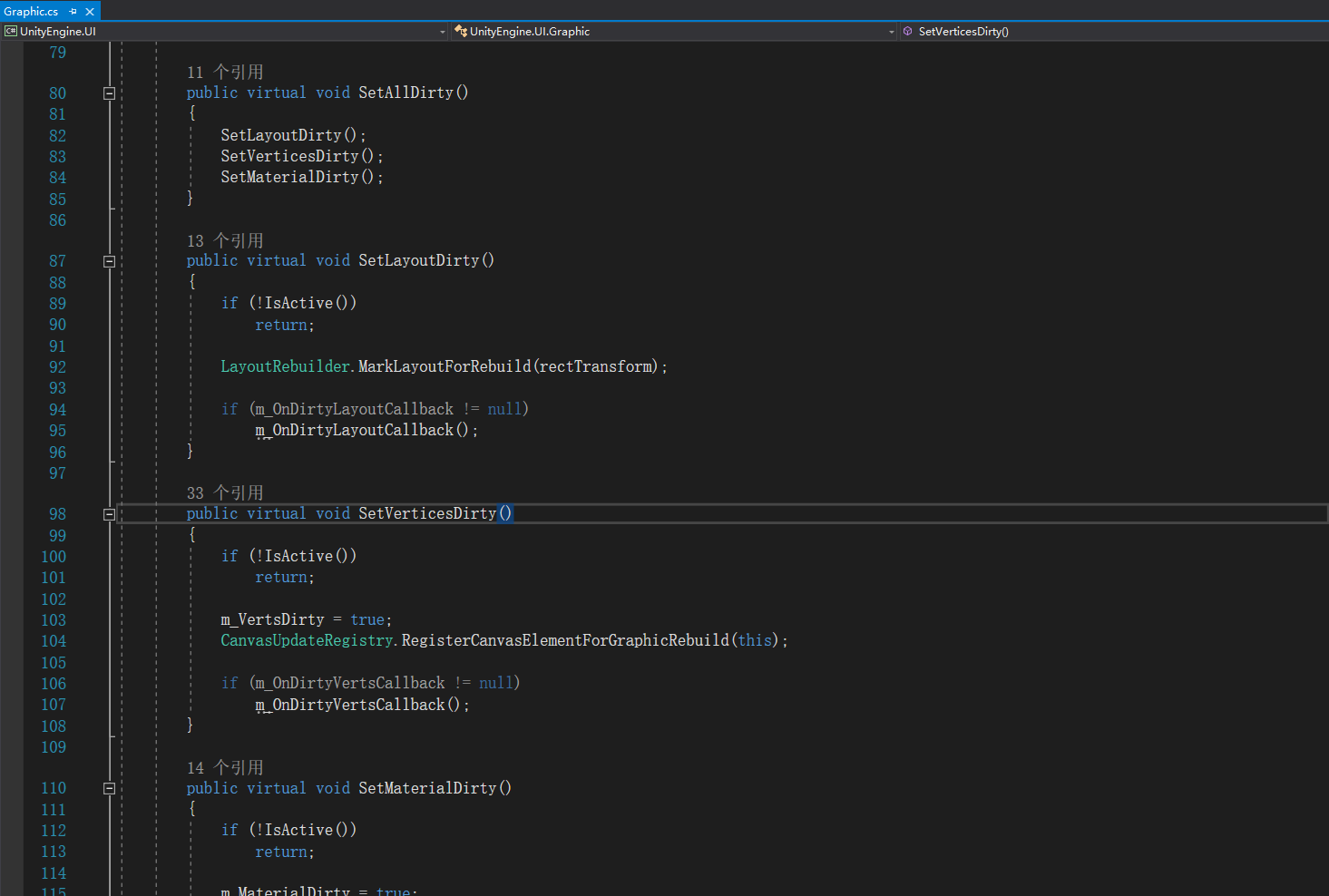This screenshot has height=896, width=1329.
Task: Show the 13 references of SetLayoutDirty
Action: click(x=225, y=241)
